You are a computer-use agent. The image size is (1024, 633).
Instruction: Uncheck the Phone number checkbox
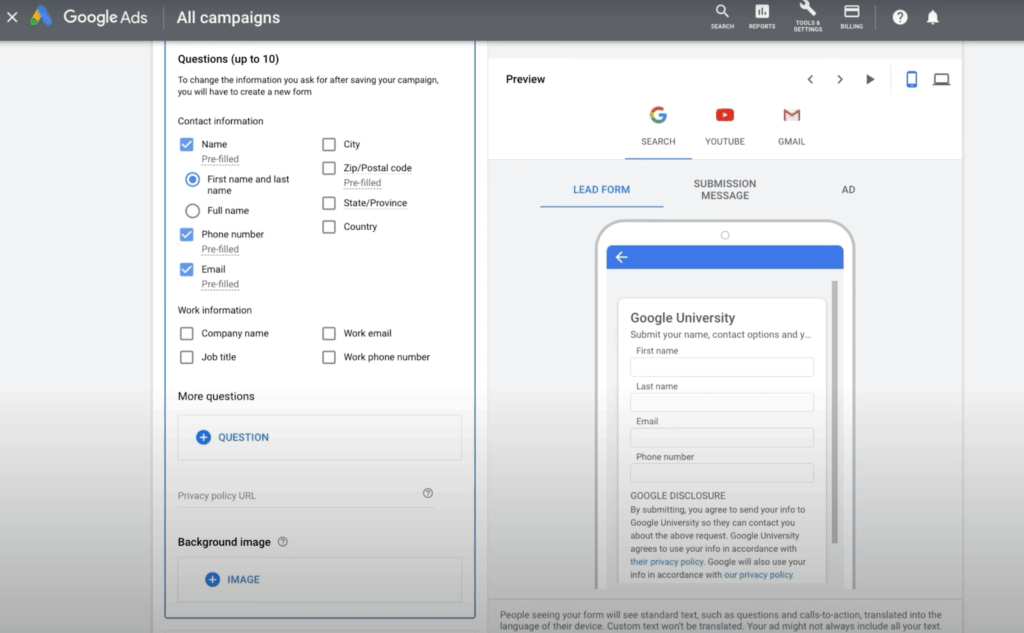[x=187, y=235]
